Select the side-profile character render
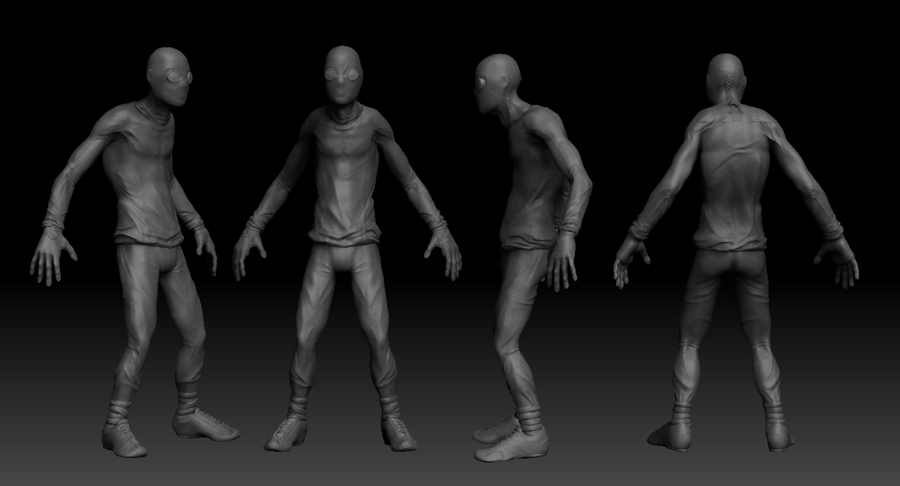 pos(532,258)
